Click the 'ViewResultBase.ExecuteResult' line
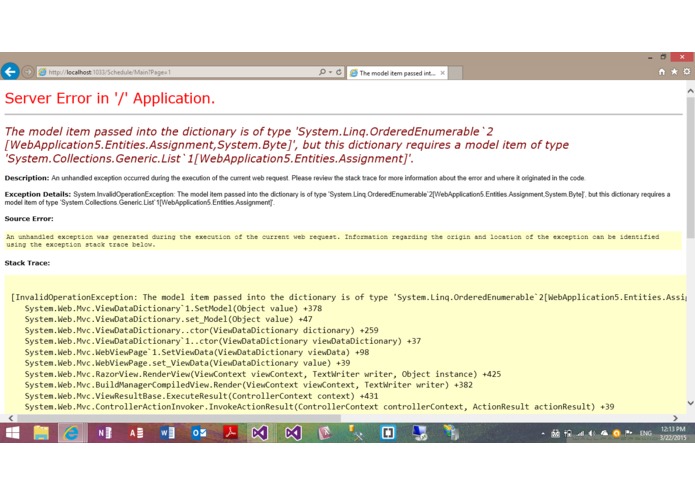 201,396
